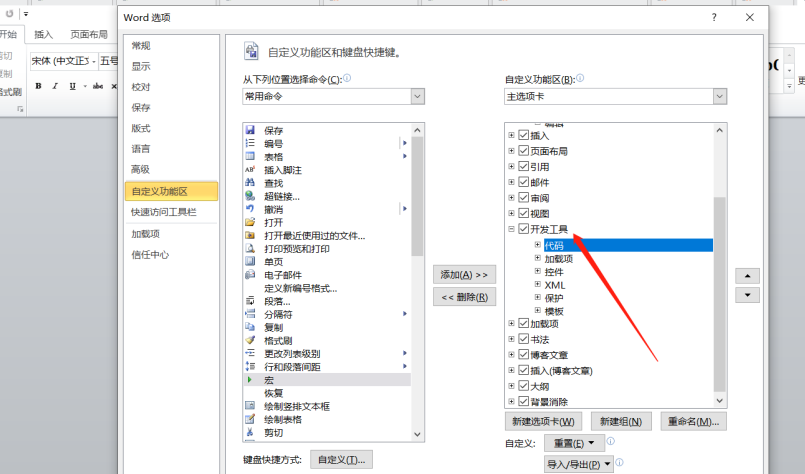Viewport: 805px width, 474px height.
Task: Open the 常用命令 command source dropdown
Action: 418,96
